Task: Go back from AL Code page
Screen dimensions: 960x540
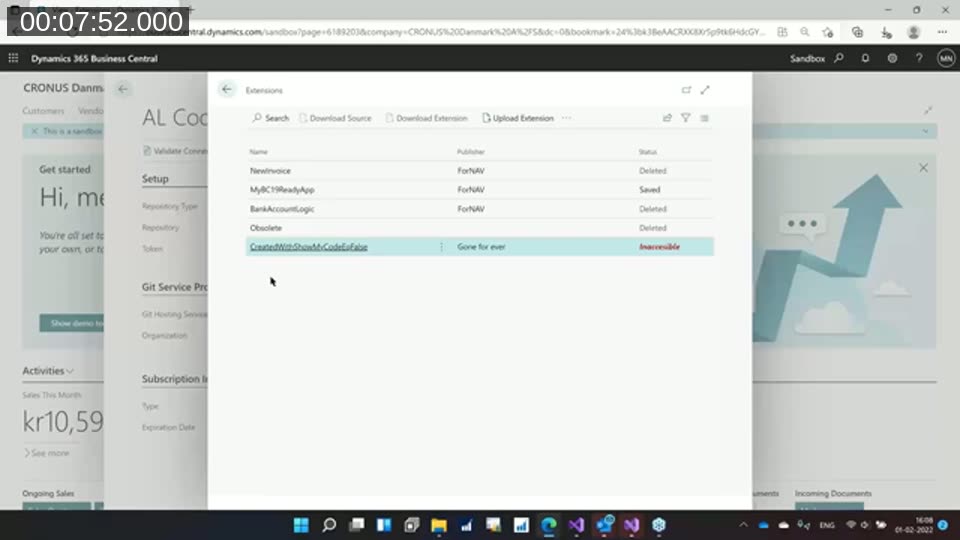Action: point(122,89)
